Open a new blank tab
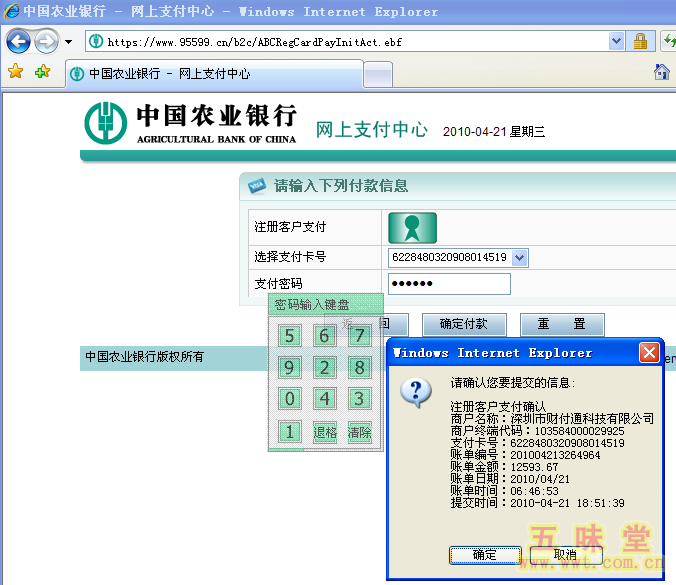676x585 pixels. pyautogui.click(x=377, y=74)
